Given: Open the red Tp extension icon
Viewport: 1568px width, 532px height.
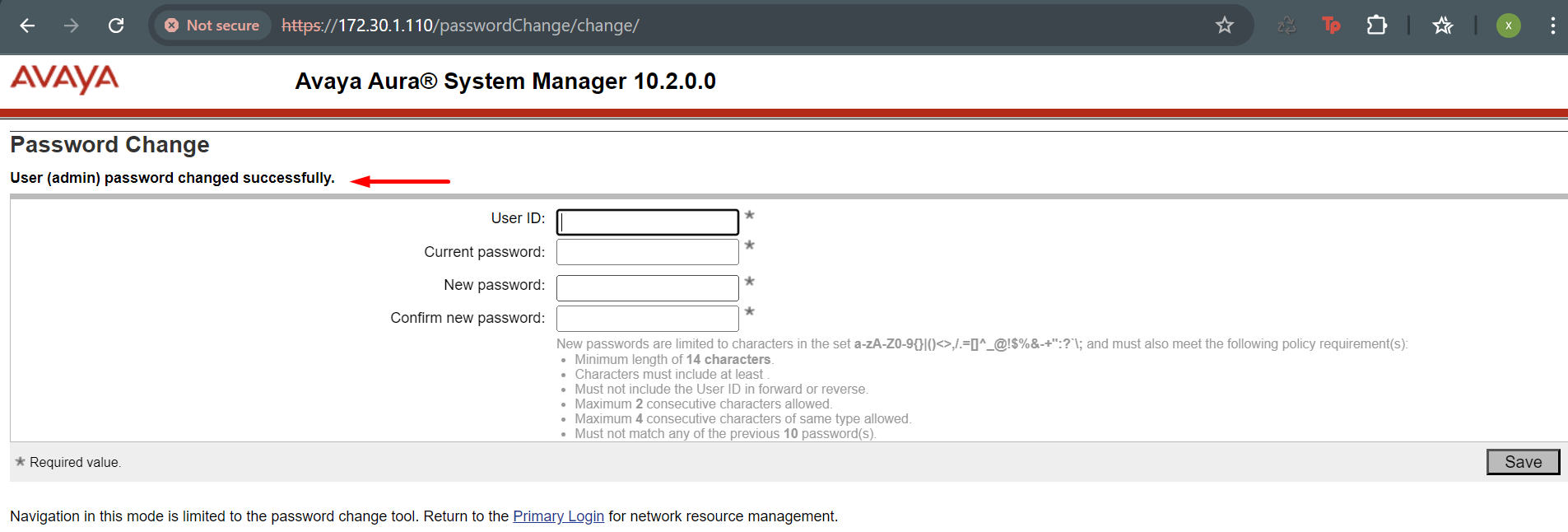Looking at the screenshot, I should click(1331, 26).
